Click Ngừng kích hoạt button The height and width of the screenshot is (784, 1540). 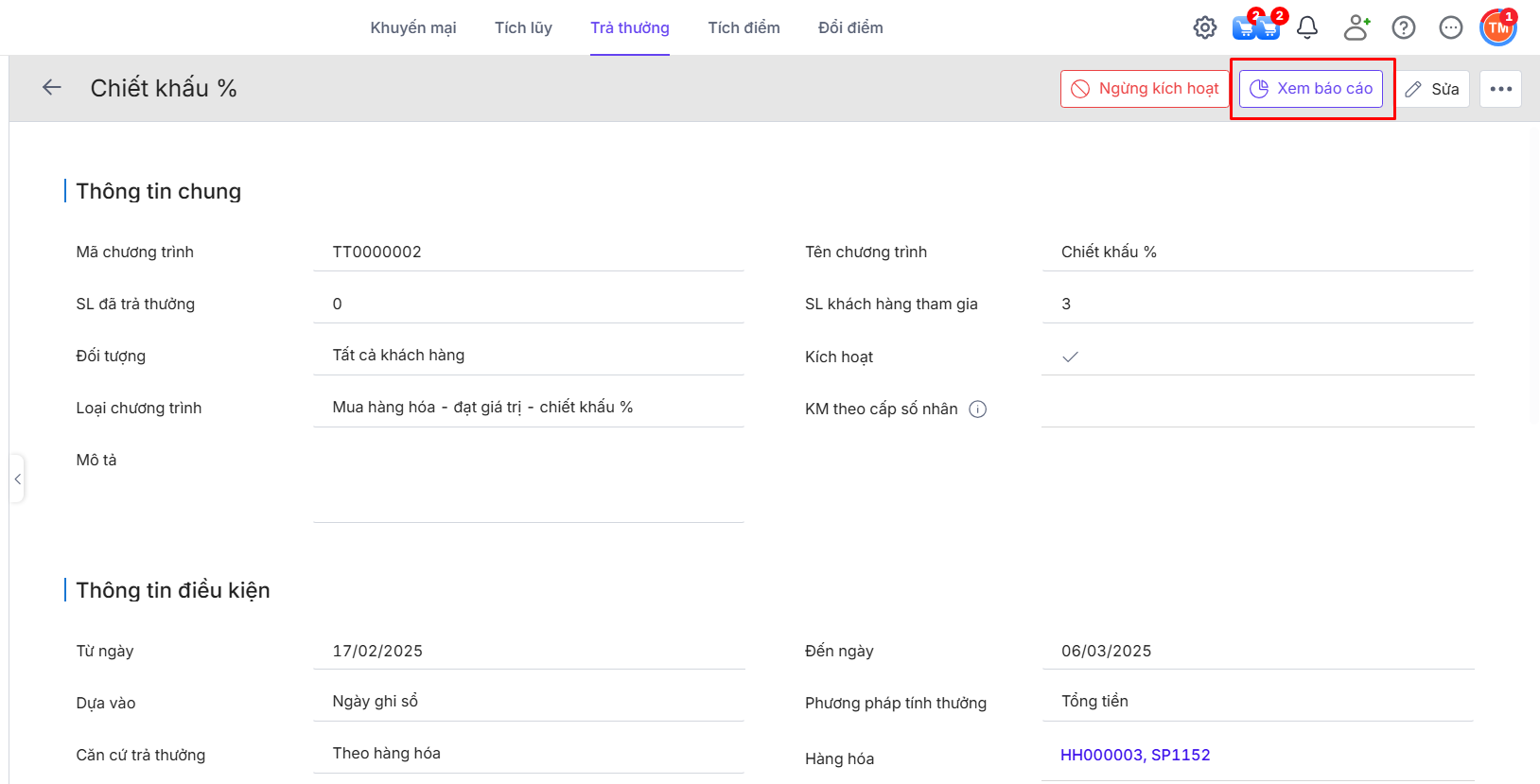pos(1145,89)
